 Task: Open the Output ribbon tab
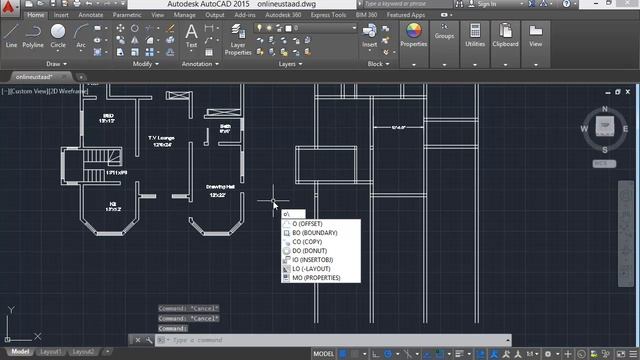[215, 15]
